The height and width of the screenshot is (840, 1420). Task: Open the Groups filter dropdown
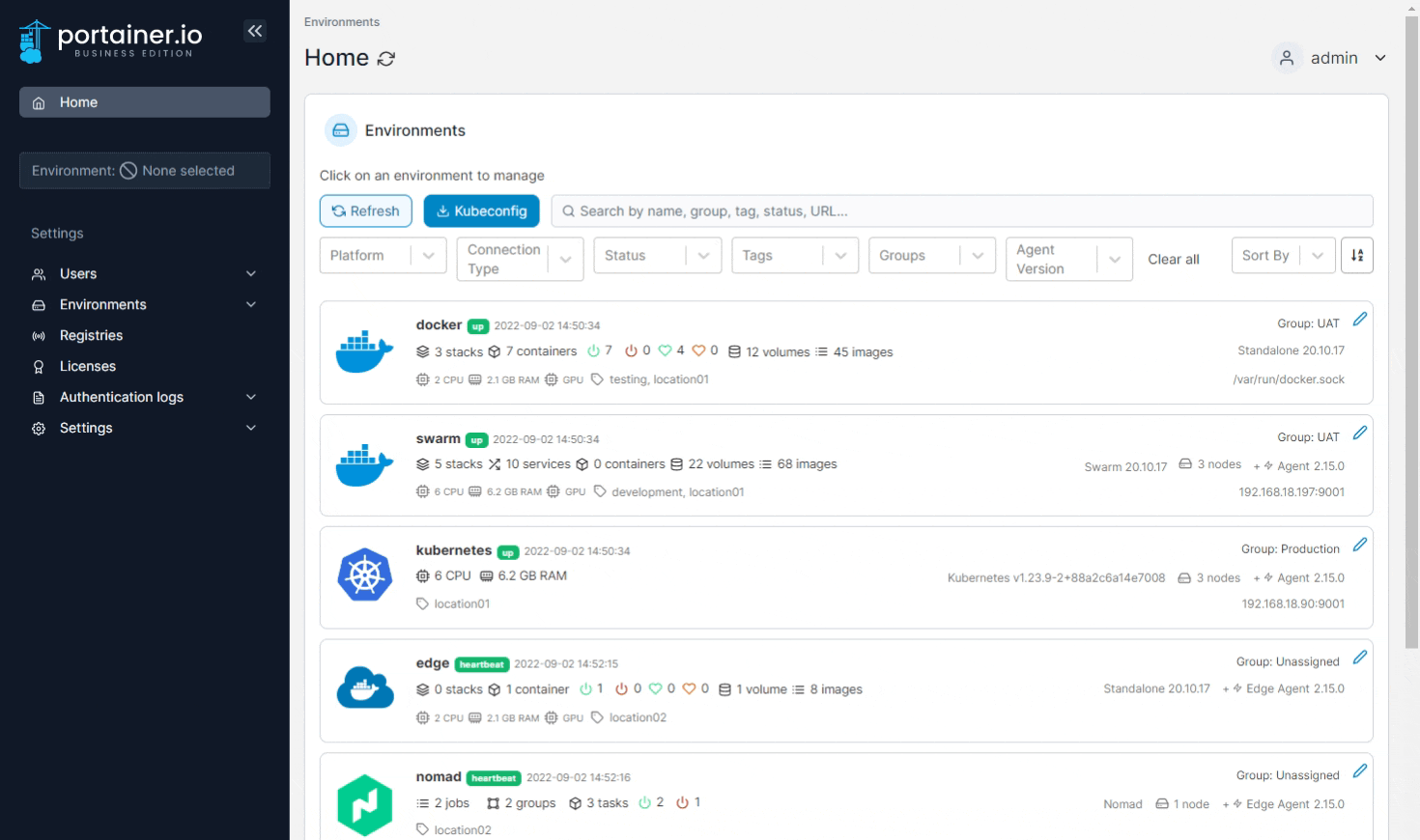[x=931, y=255]
